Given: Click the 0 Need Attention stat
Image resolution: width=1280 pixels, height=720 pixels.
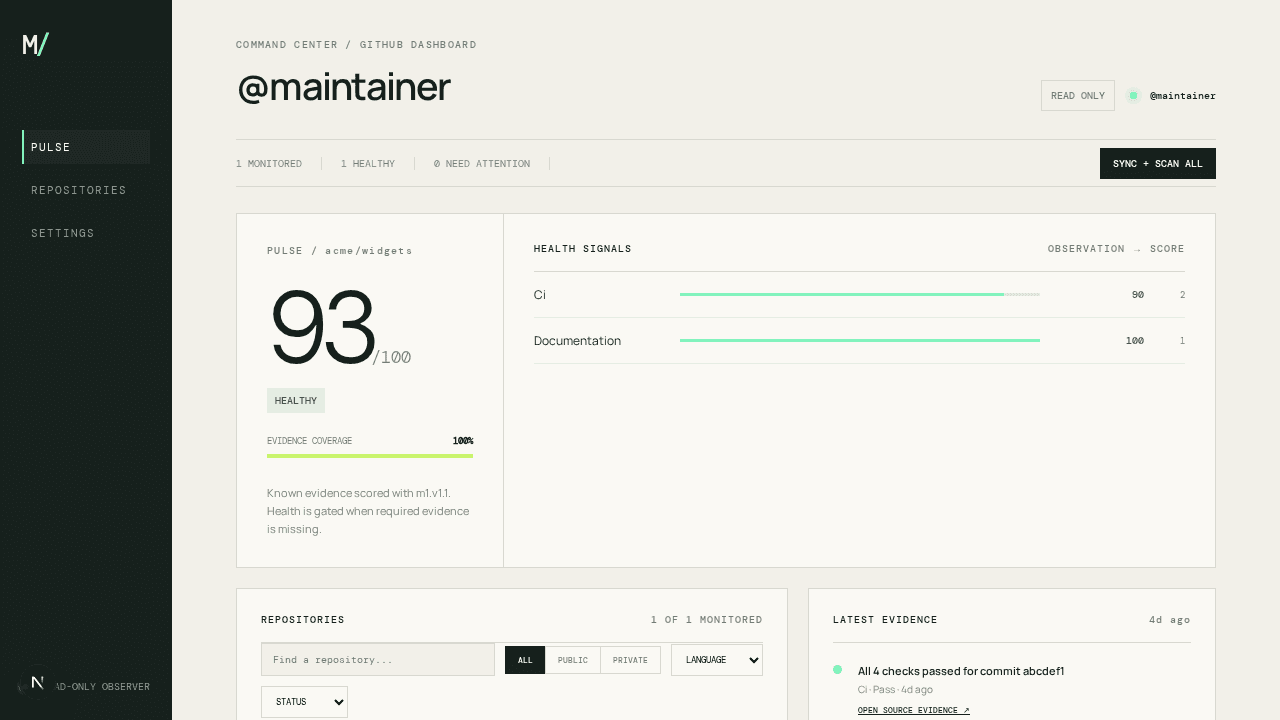Looking at the screenshot, I should click(x=482, y=164).
